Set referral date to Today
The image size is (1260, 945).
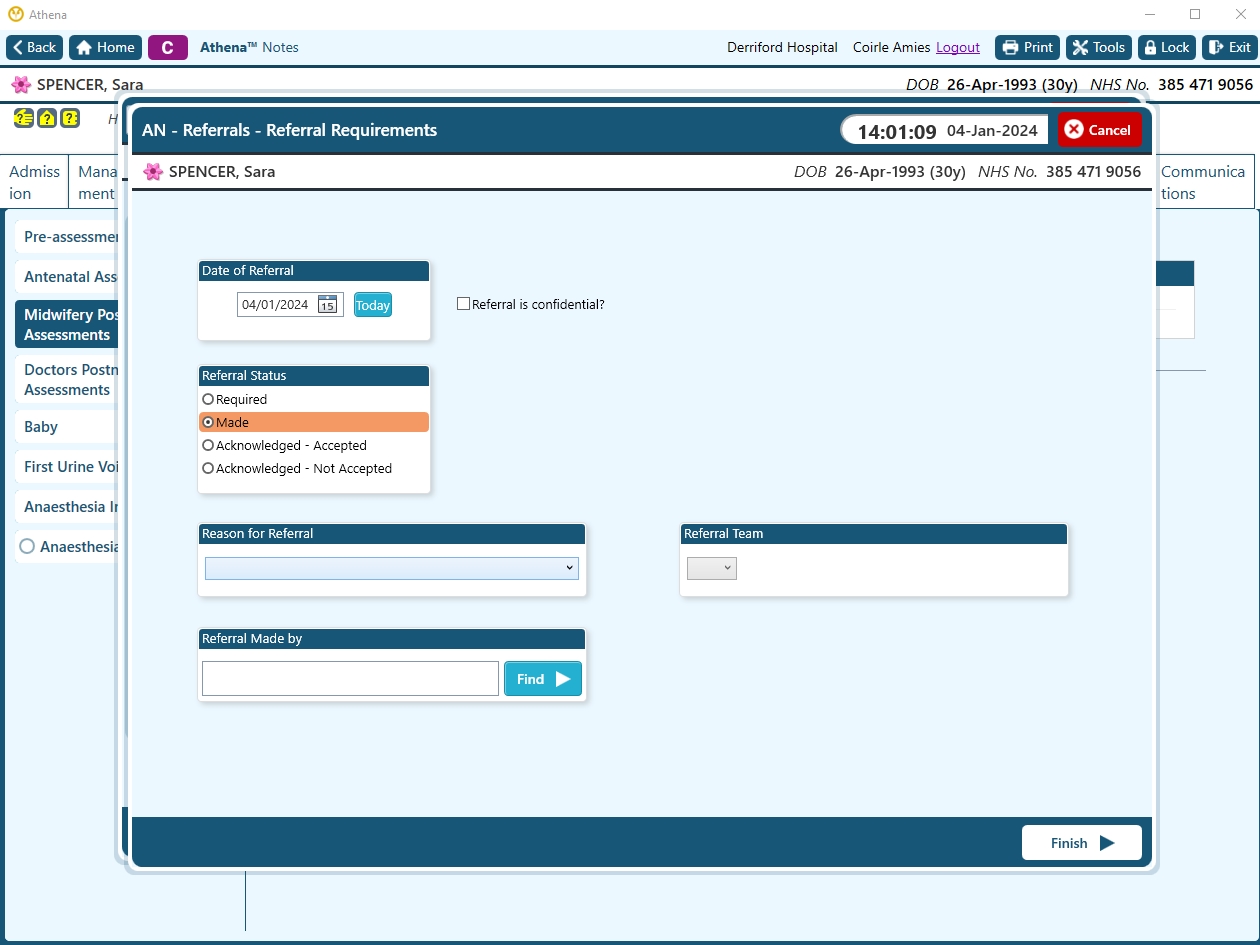tap(373, 305)
